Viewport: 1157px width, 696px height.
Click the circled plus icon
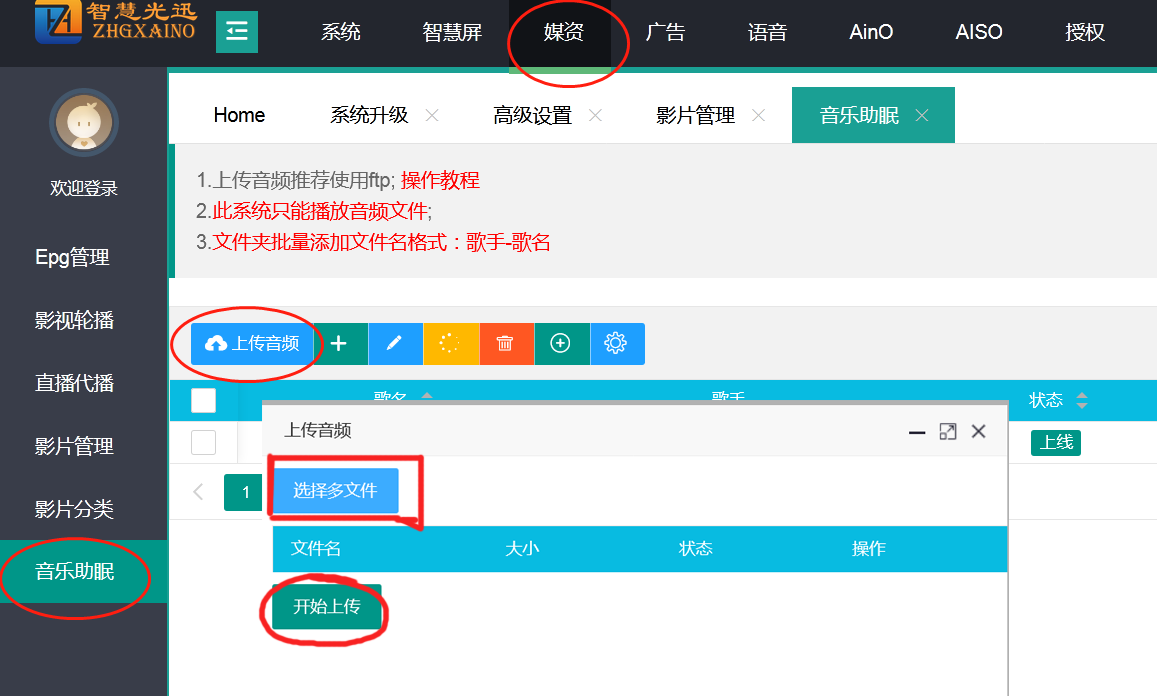coord(561,344)
